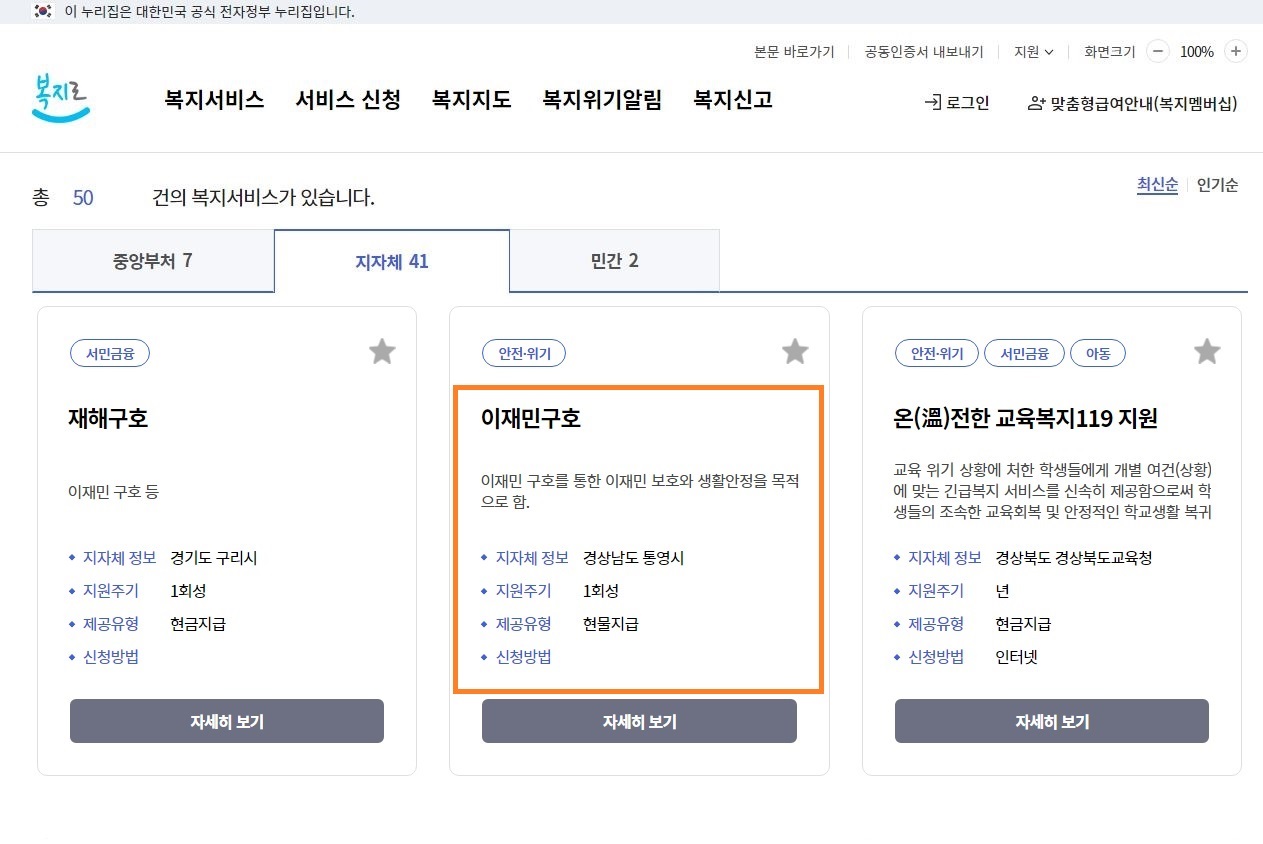The image size is (1263, 844).
Task: Toggle the favorite star on 이재민구호 card
Action: click(x=794, y=351)
